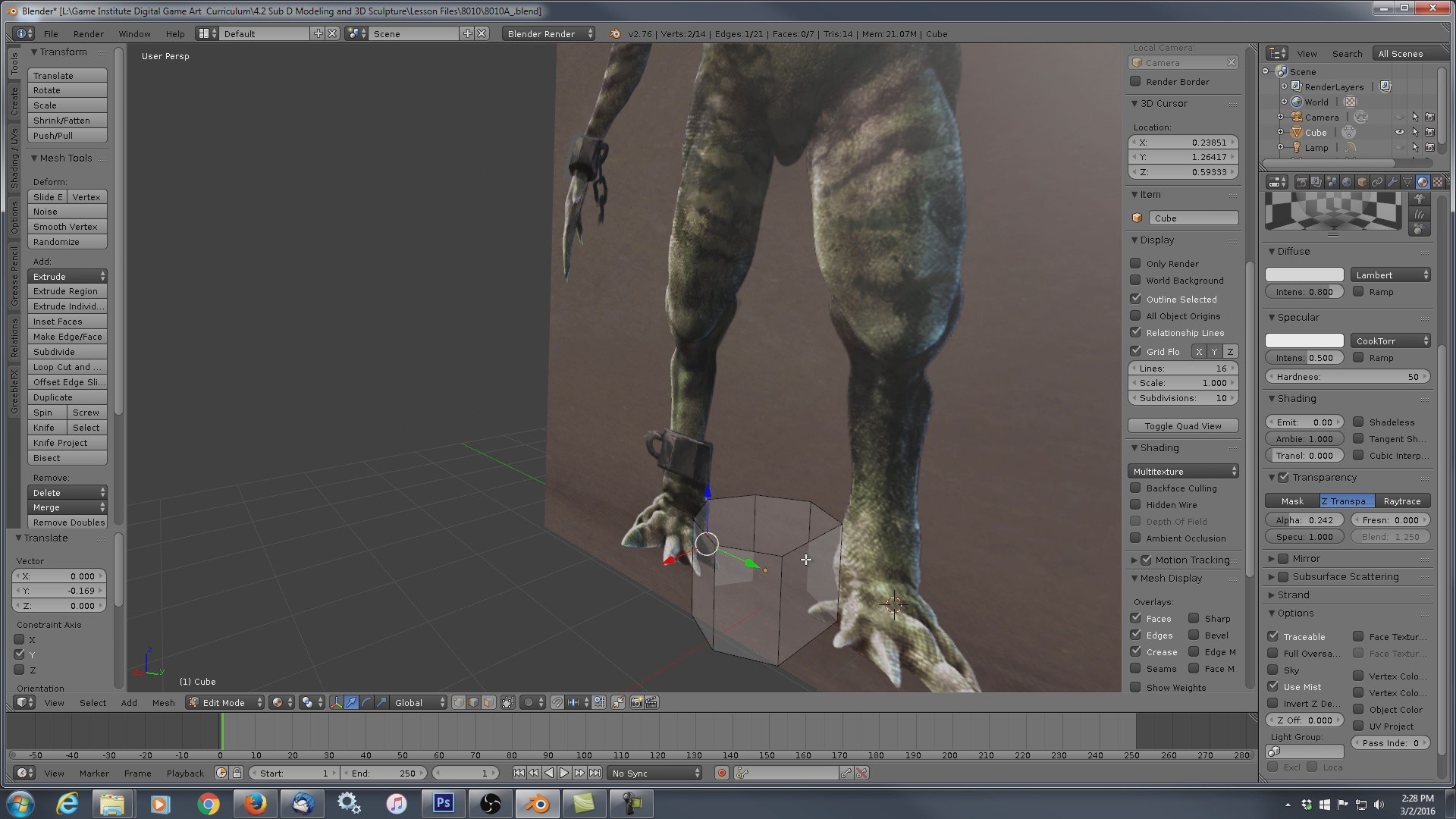This screenshot has height=819, width=1456.
Task: Hide the Cube object via eye icon
Action: point(1400,132)
